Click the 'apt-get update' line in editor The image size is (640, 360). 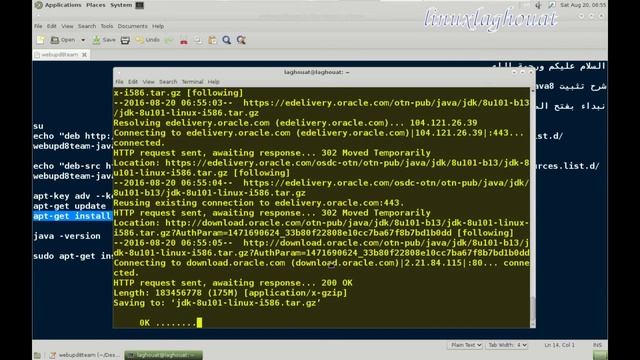point(70,206)
